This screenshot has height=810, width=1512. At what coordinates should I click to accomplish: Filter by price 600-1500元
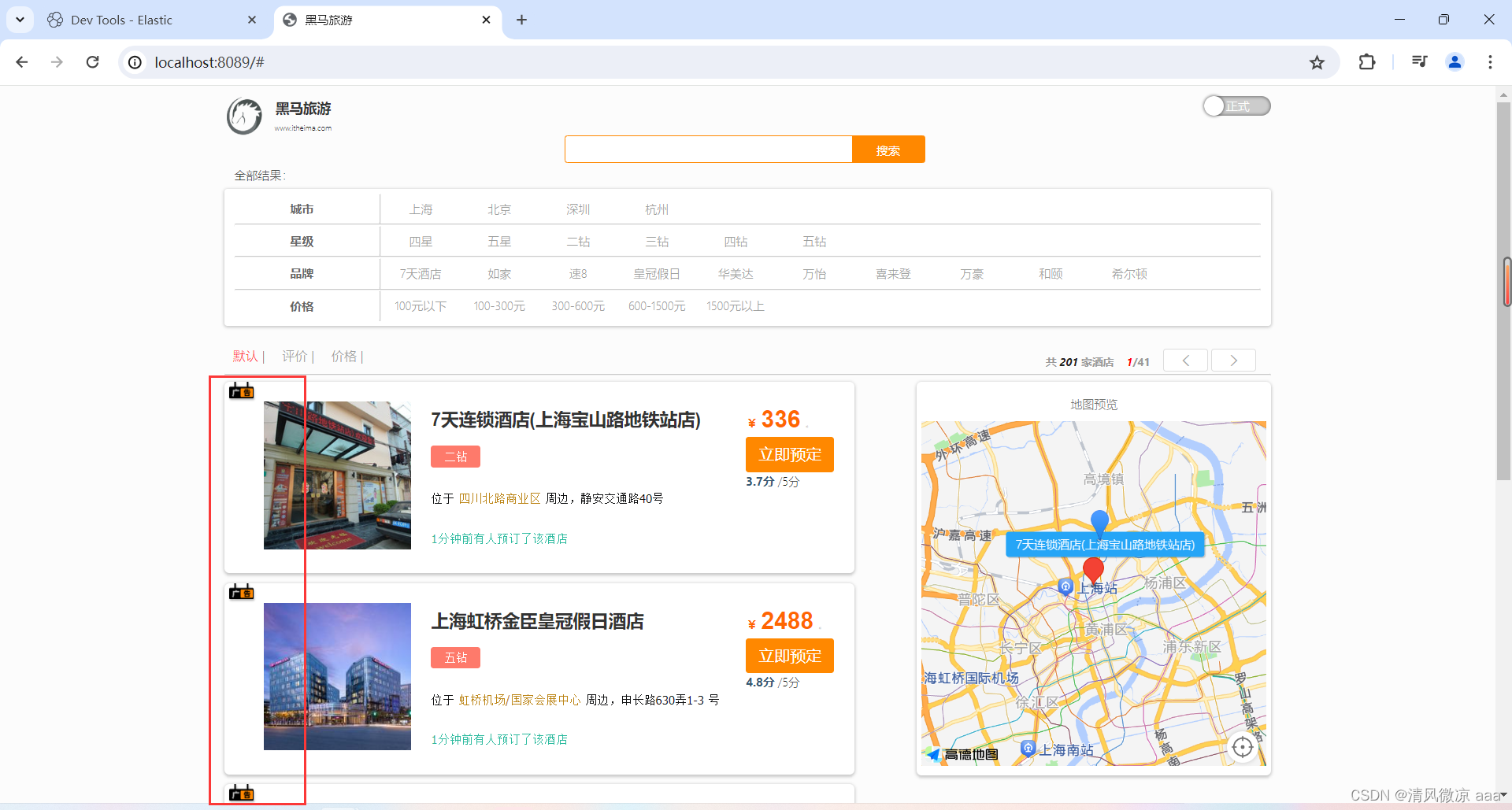coord(657,306)
